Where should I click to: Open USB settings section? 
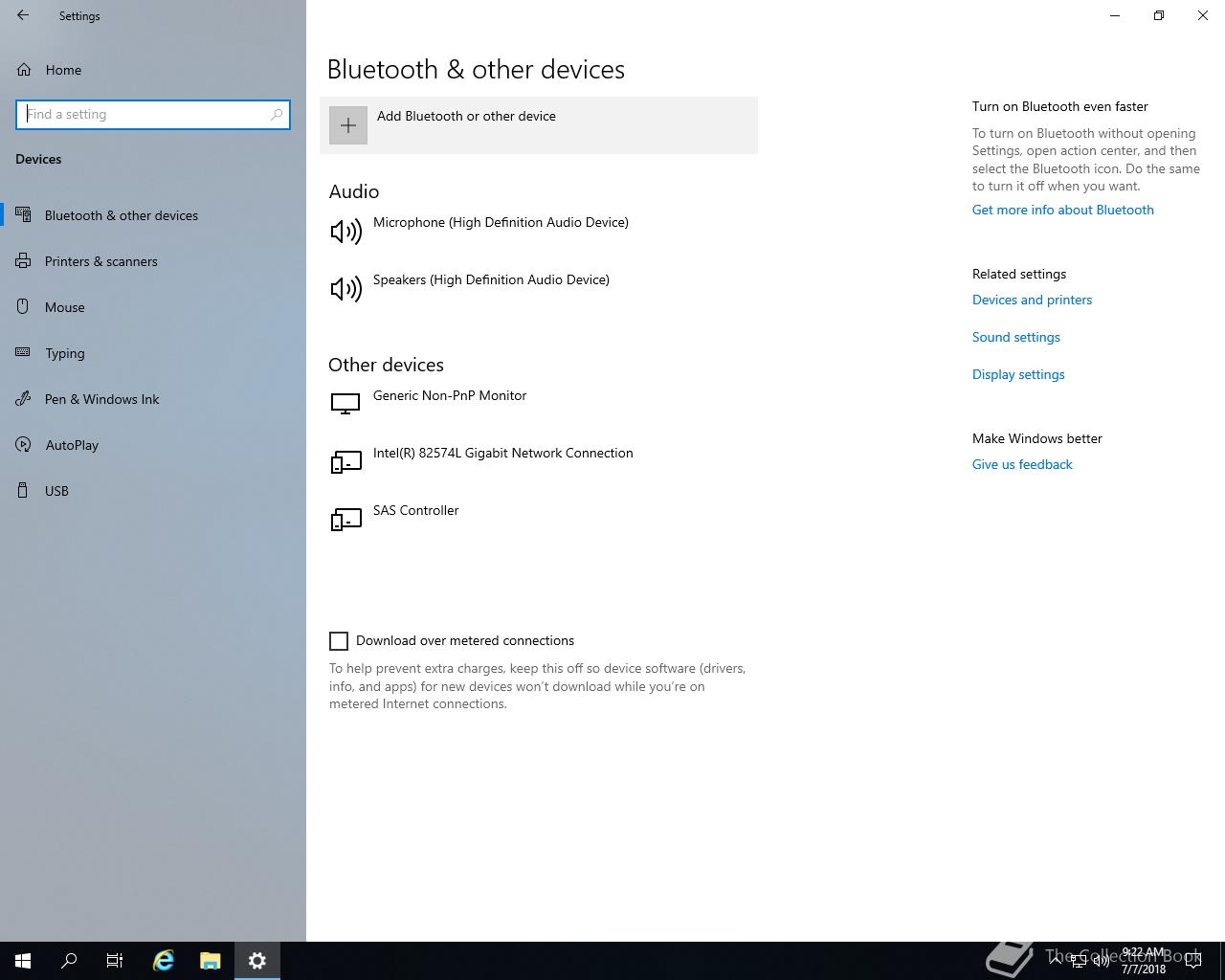(x=153, y=491)
